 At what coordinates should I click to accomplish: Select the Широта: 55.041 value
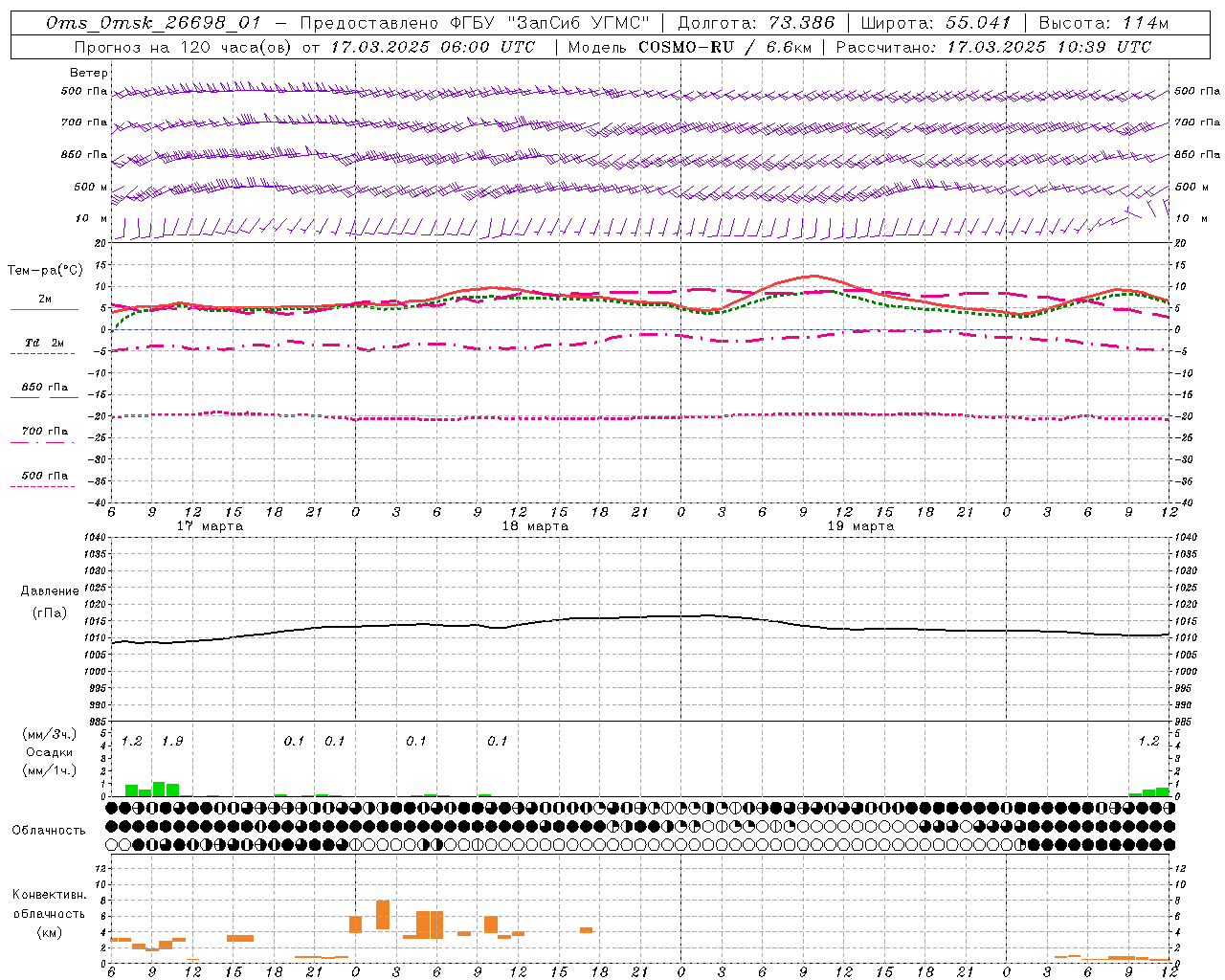936,23
